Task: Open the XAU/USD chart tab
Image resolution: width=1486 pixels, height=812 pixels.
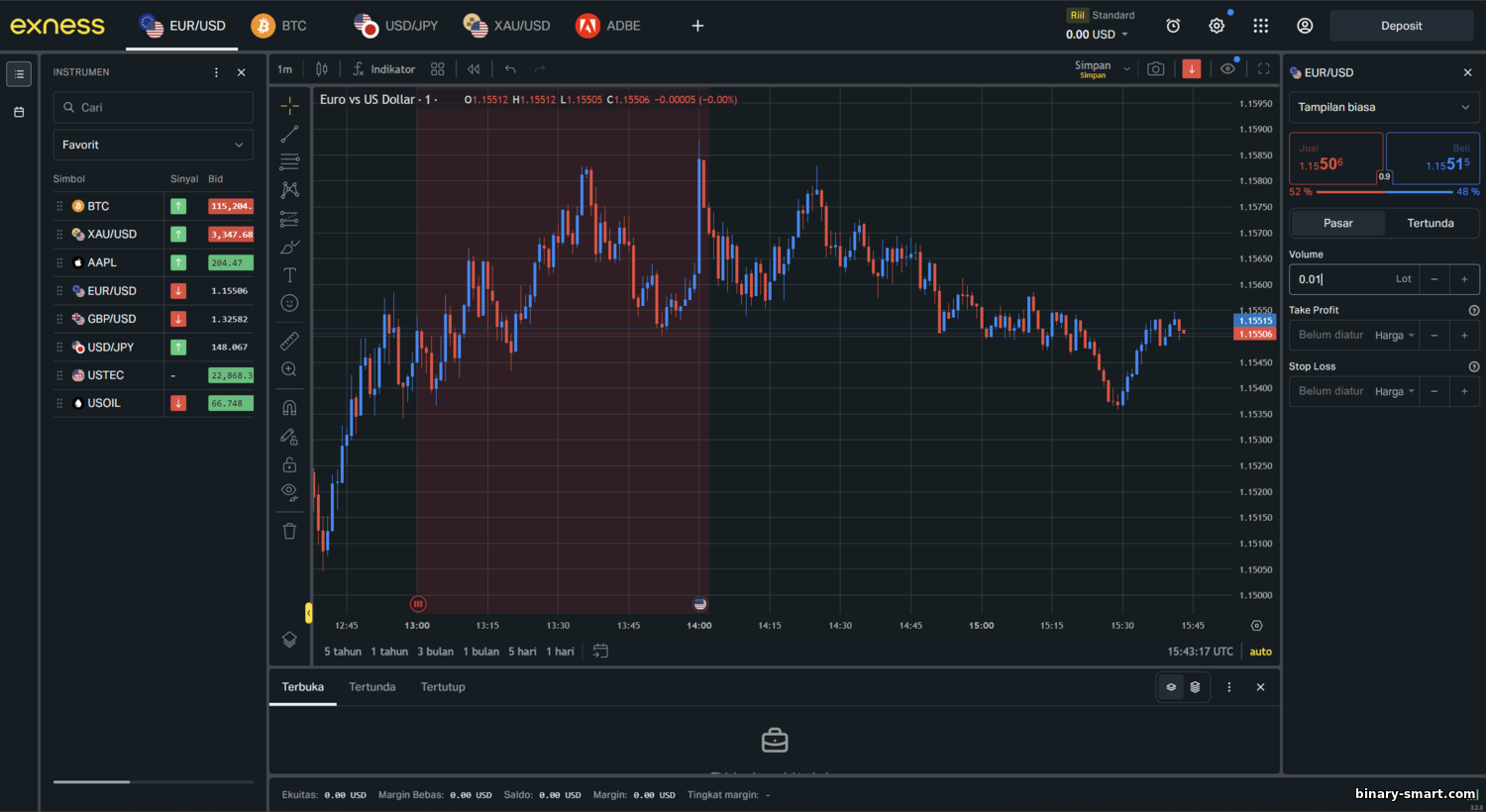Action: [507, 26]
